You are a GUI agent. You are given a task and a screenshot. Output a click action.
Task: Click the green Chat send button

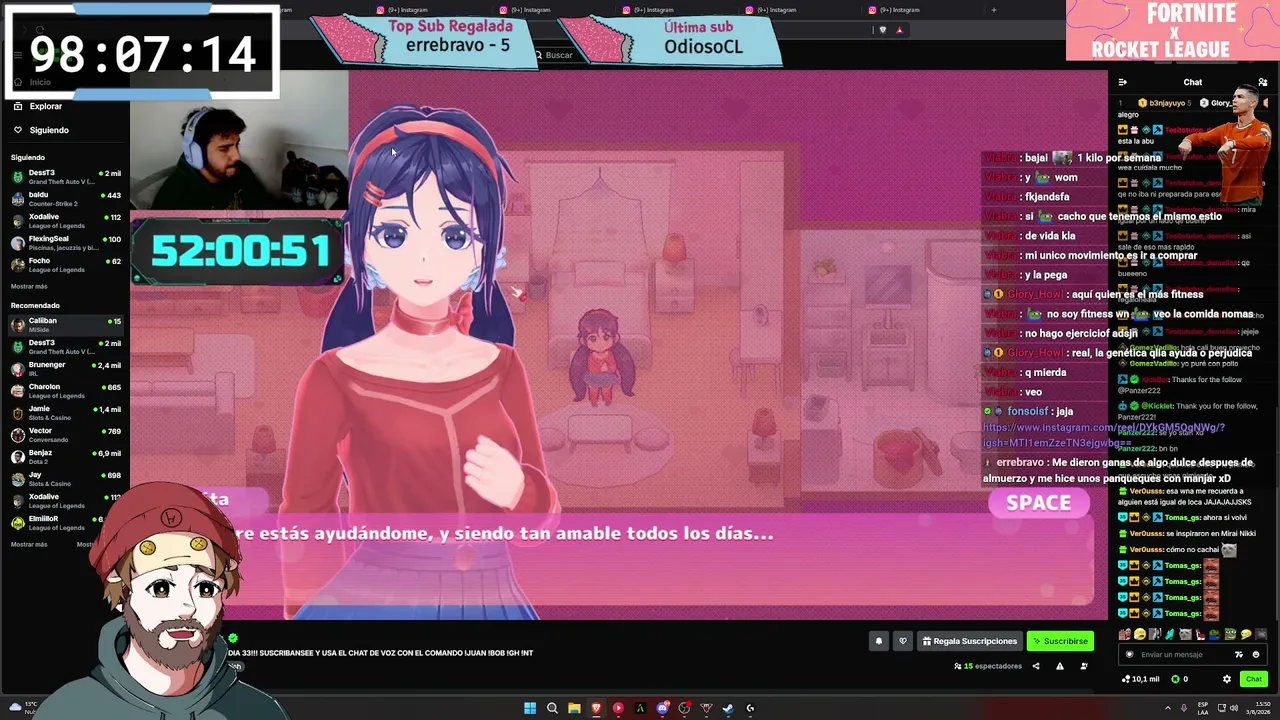(x=1253, y=679)
